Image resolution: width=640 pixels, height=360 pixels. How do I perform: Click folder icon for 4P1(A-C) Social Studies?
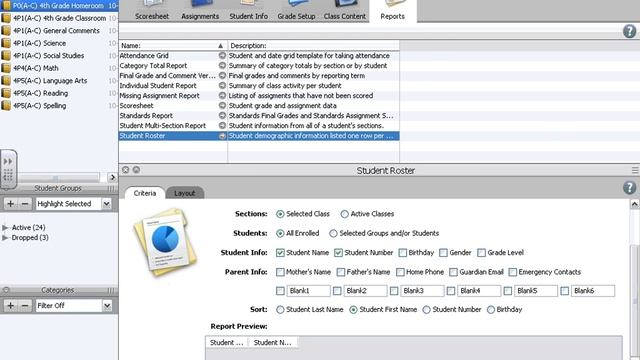[x=6, y=56]
